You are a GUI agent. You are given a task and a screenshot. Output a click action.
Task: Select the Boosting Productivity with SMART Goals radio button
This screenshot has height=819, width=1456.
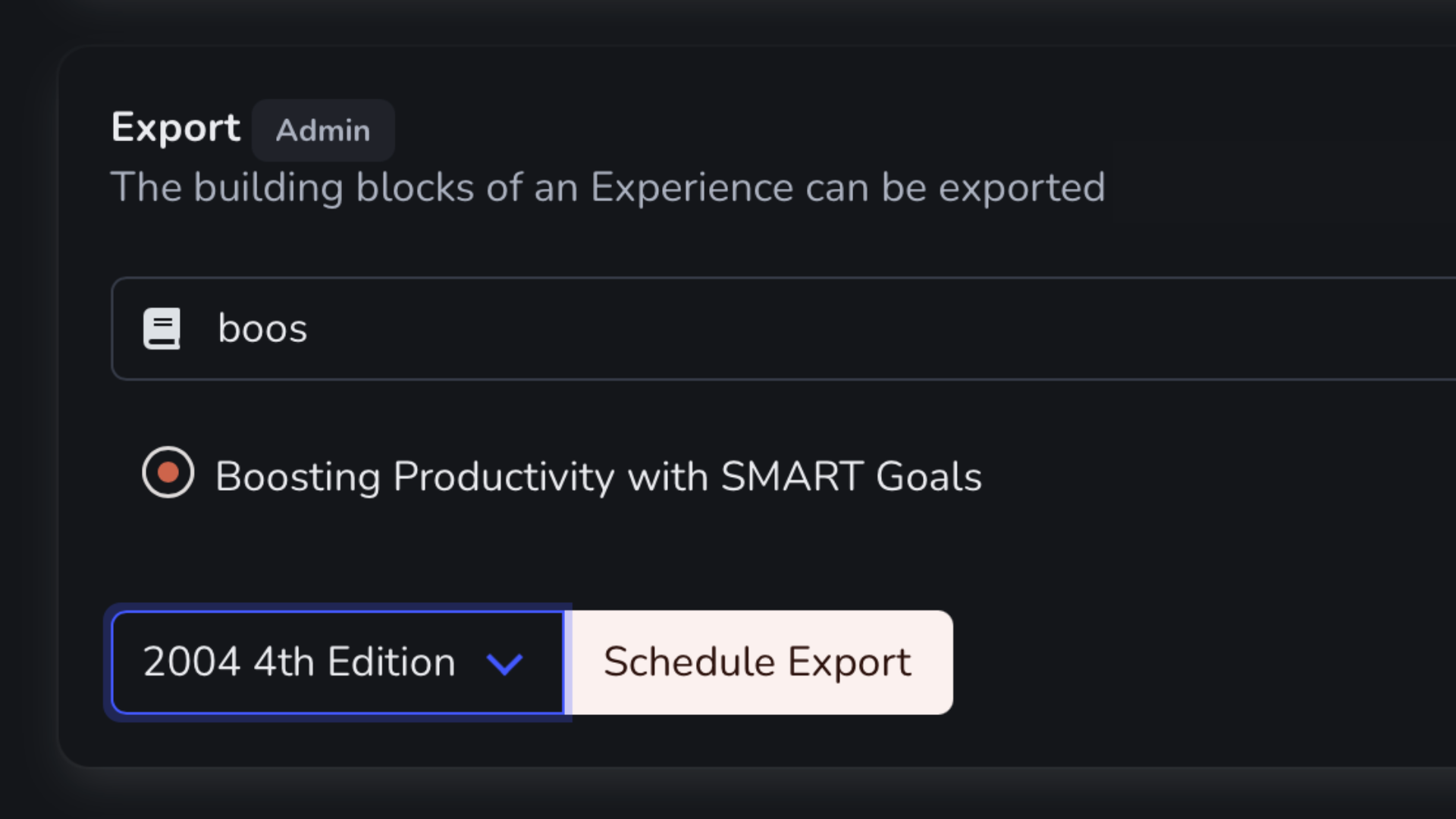[168, 472]
